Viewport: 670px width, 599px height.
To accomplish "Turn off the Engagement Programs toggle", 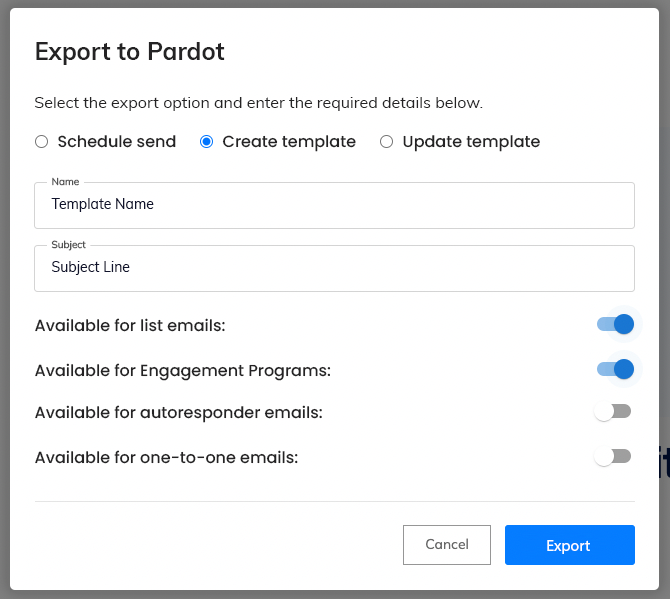I will (614, 370).
